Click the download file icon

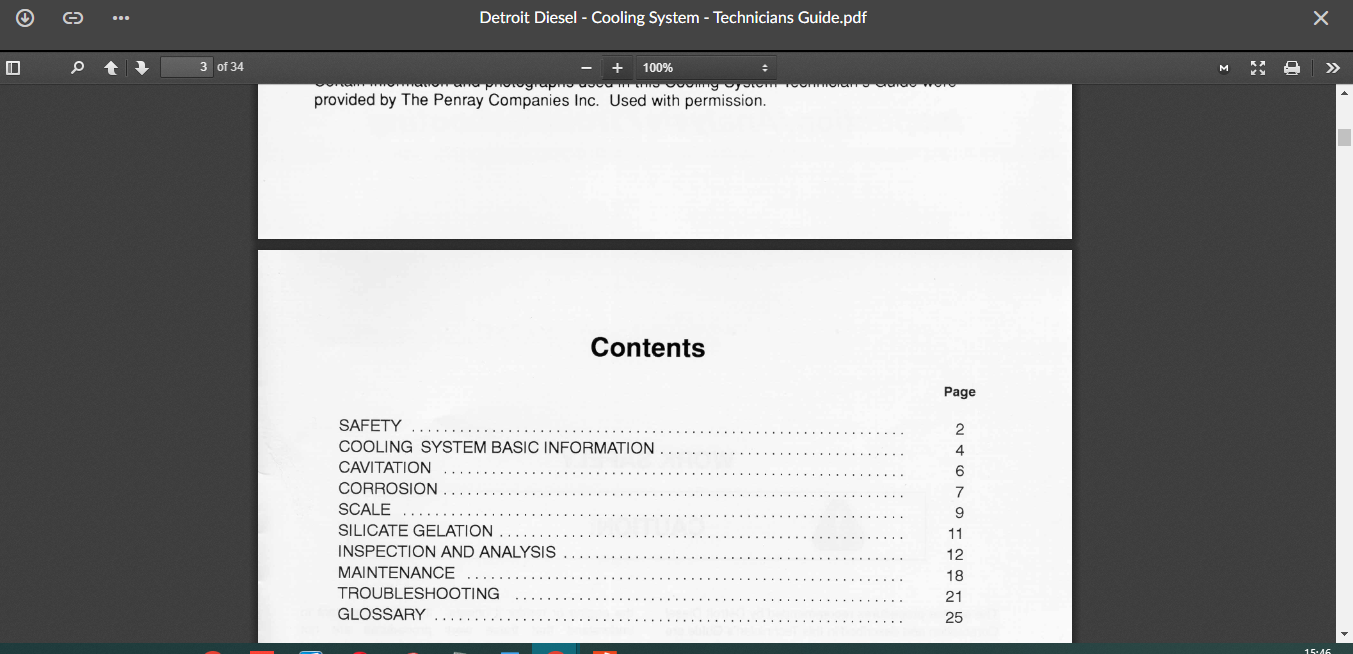[x=25, y=18]
